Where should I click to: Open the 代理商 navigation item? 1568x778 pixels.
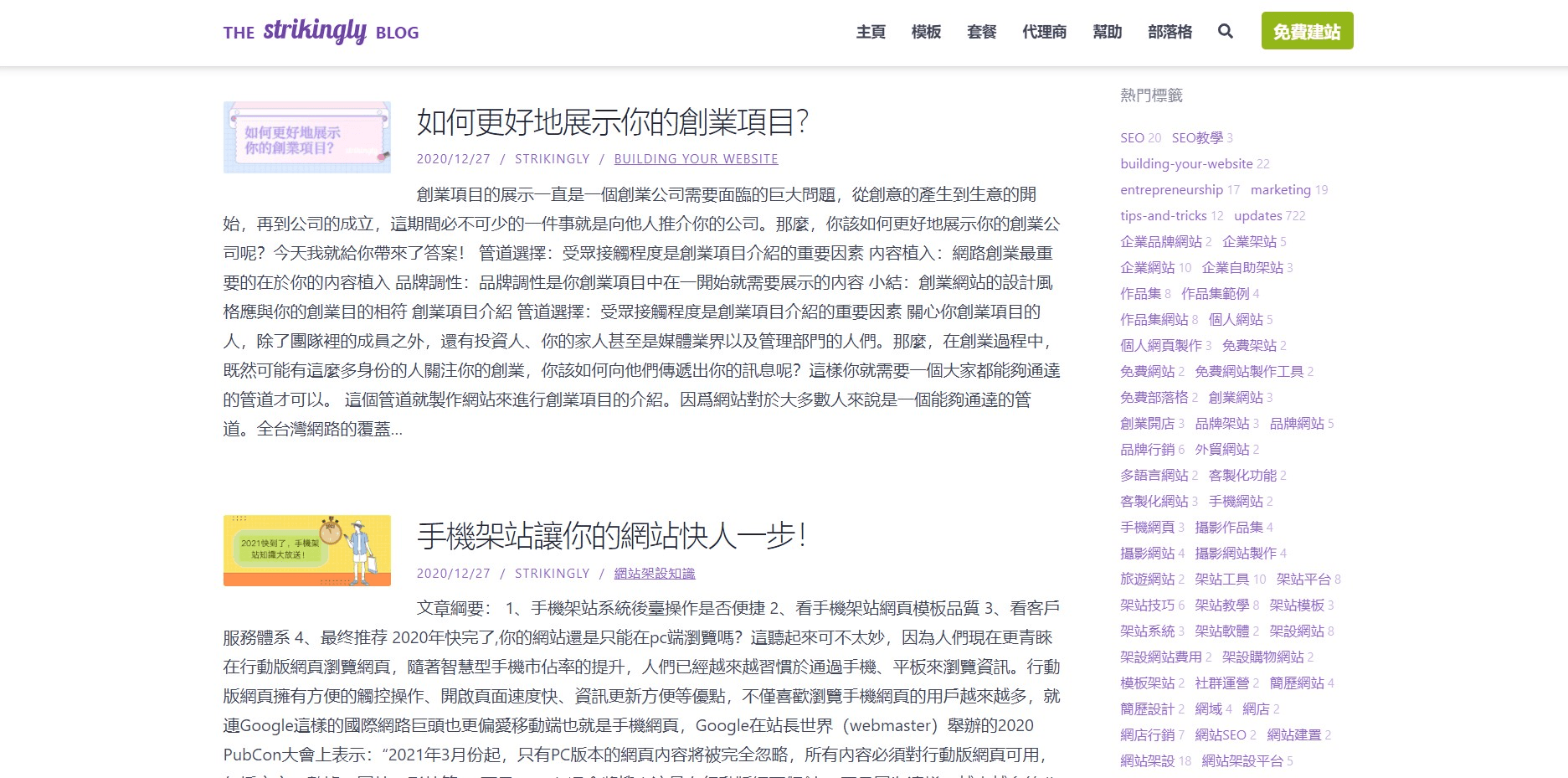point(1043,32)
